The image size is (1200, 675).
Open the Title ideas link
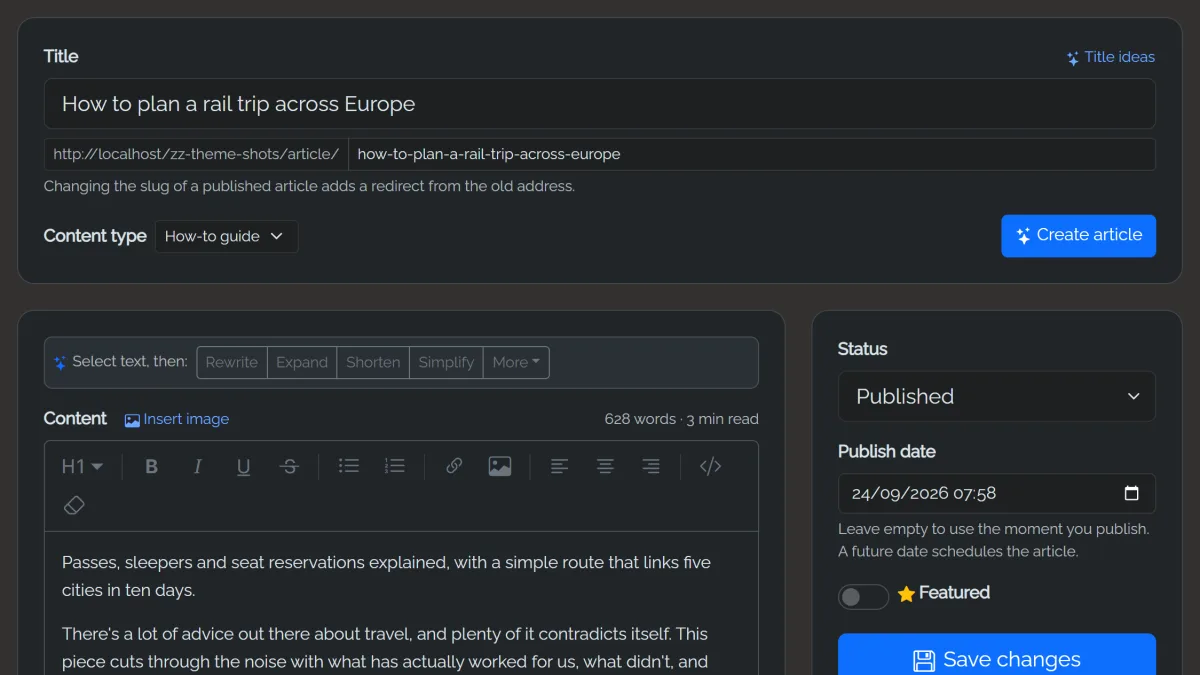point(1110,57)
